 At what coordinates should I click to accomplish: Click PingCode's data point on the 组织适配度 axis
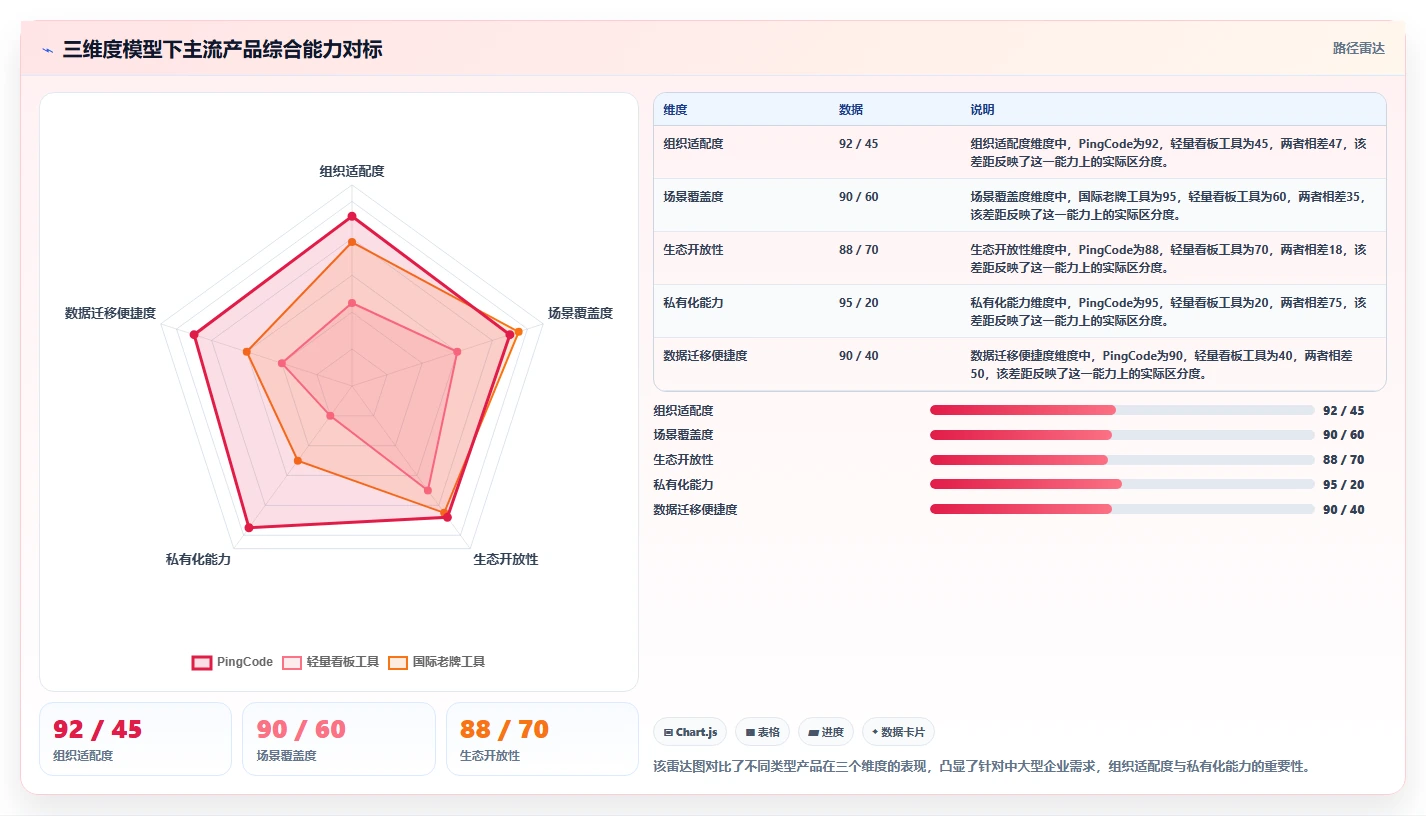(x=352, y=216)
